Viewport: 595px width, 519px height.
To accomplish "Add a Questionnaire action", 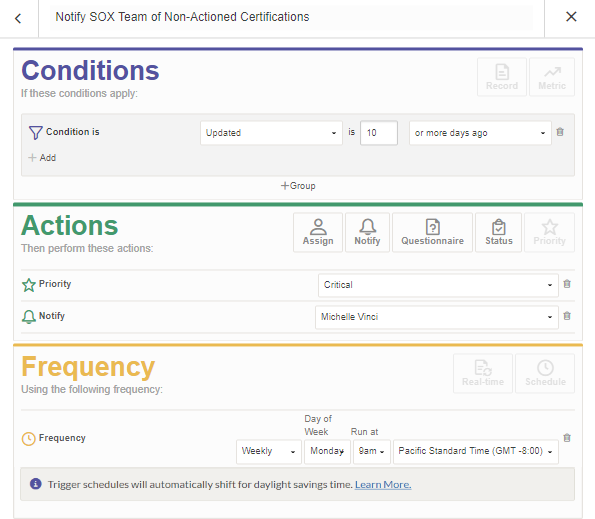I will pyautogui.click(x=432, y=232).
